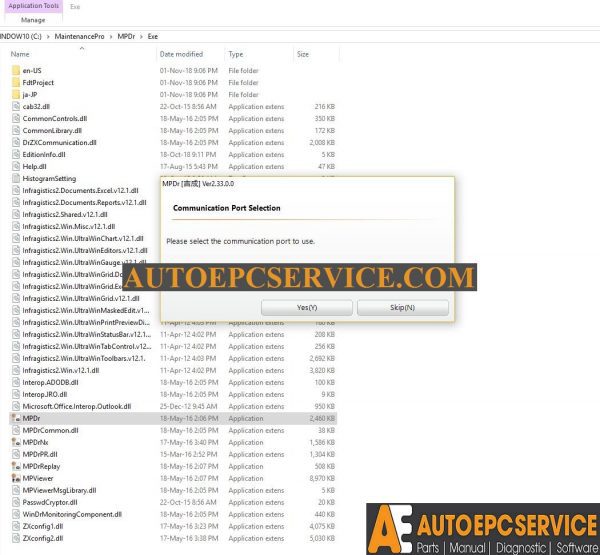Select Infragistics2.Win.UltraWinStatusBar file name
Screen dimensions: 600x555
(86, 334)
